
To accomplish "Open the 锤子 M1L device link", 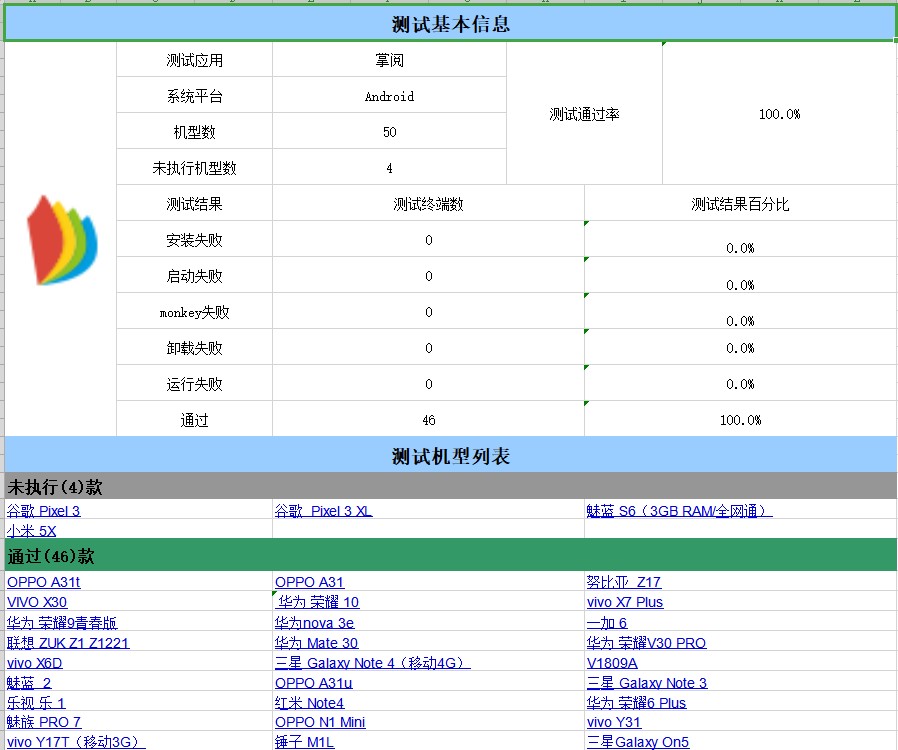I will (x=303, y=742).
